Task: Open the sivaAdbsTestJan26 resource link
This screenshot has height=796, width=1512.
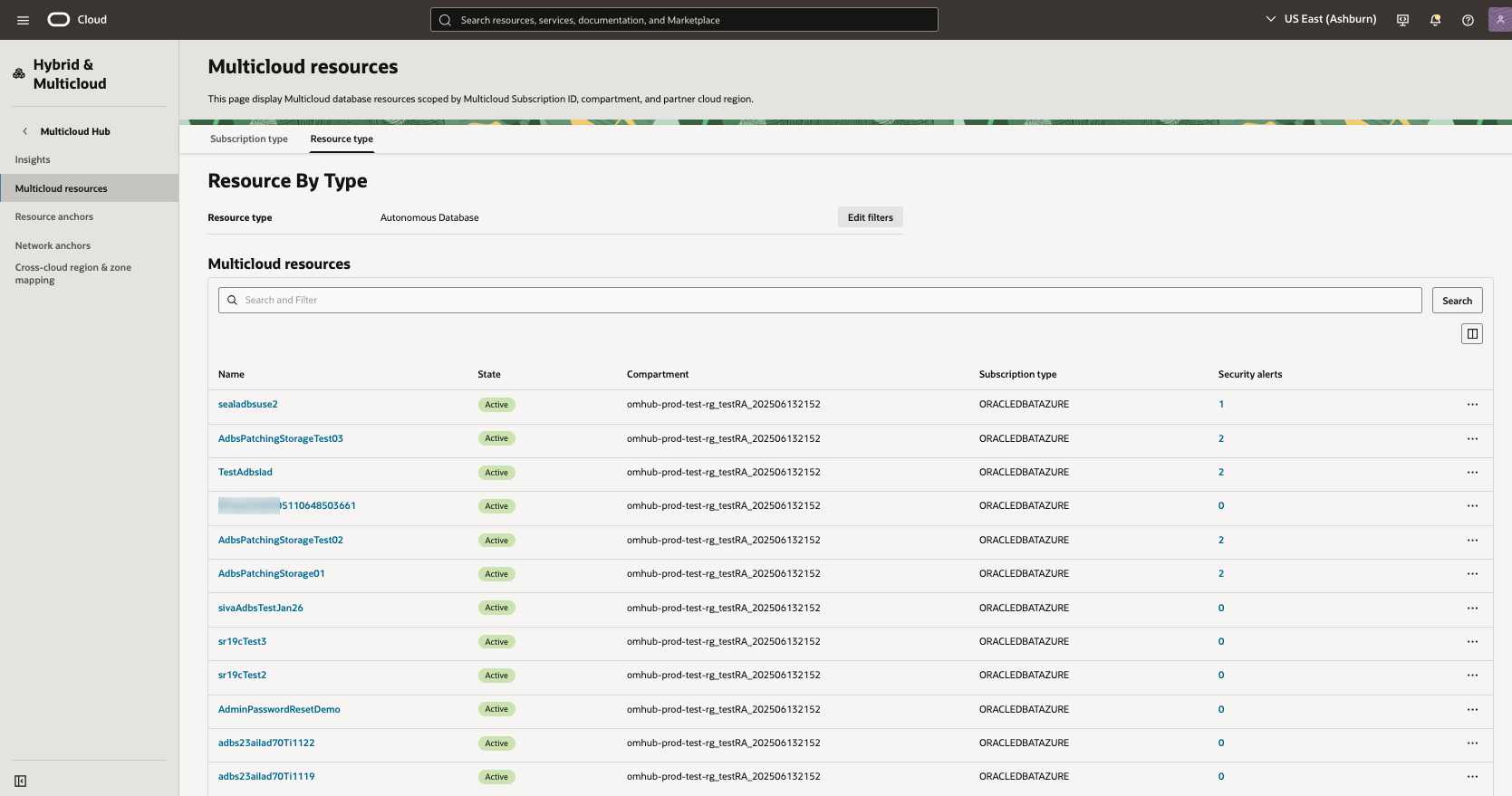Action: tap(261, 608)
